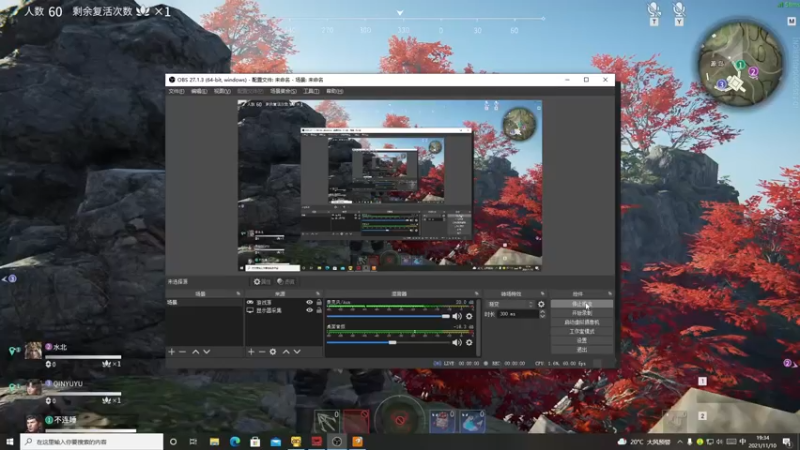Open the Windows Start menu
This screenshot has width=800, height=450.
click(10, 441)
